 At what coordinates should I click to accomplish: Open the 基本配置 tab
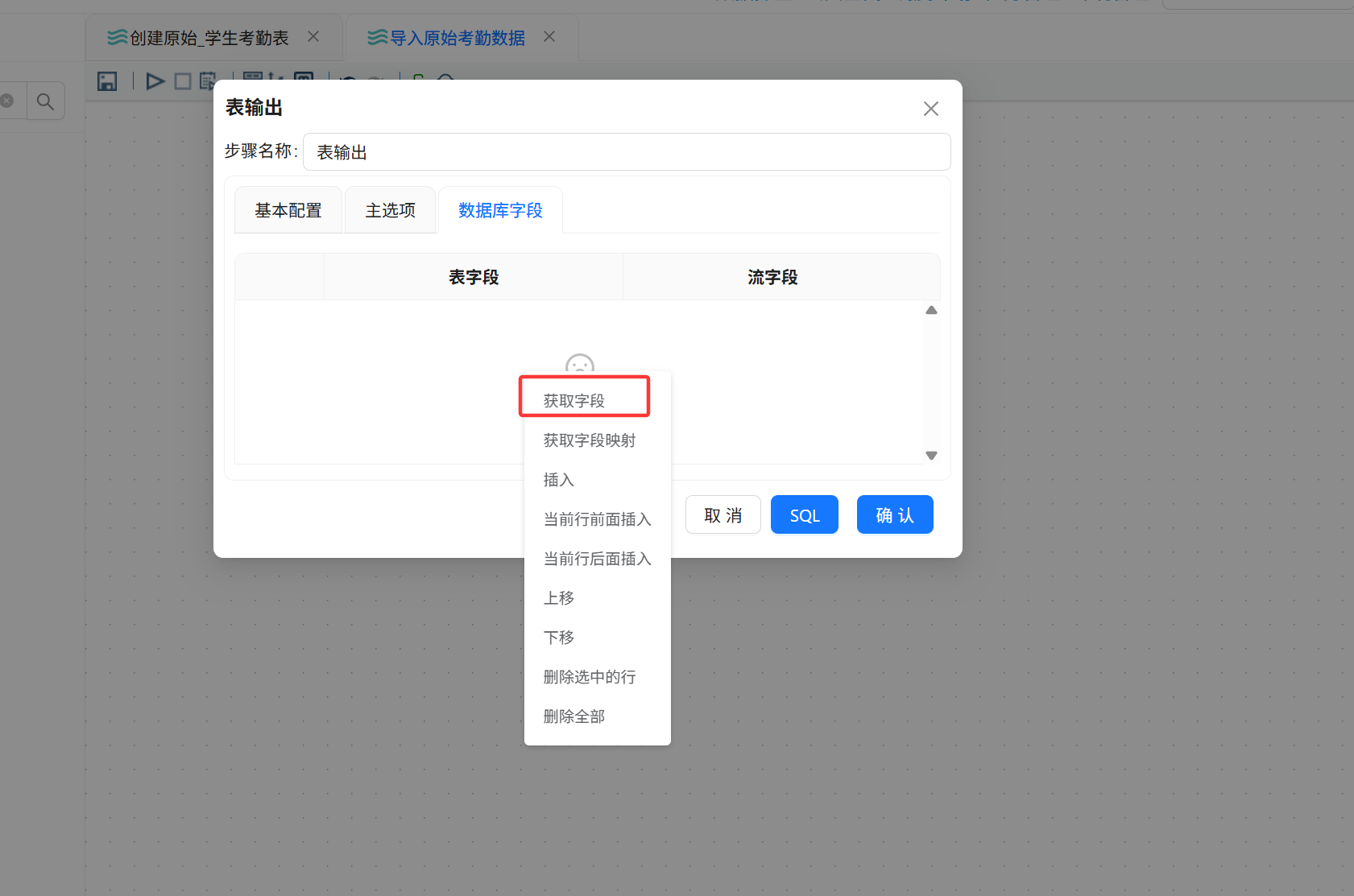(288, 210)
